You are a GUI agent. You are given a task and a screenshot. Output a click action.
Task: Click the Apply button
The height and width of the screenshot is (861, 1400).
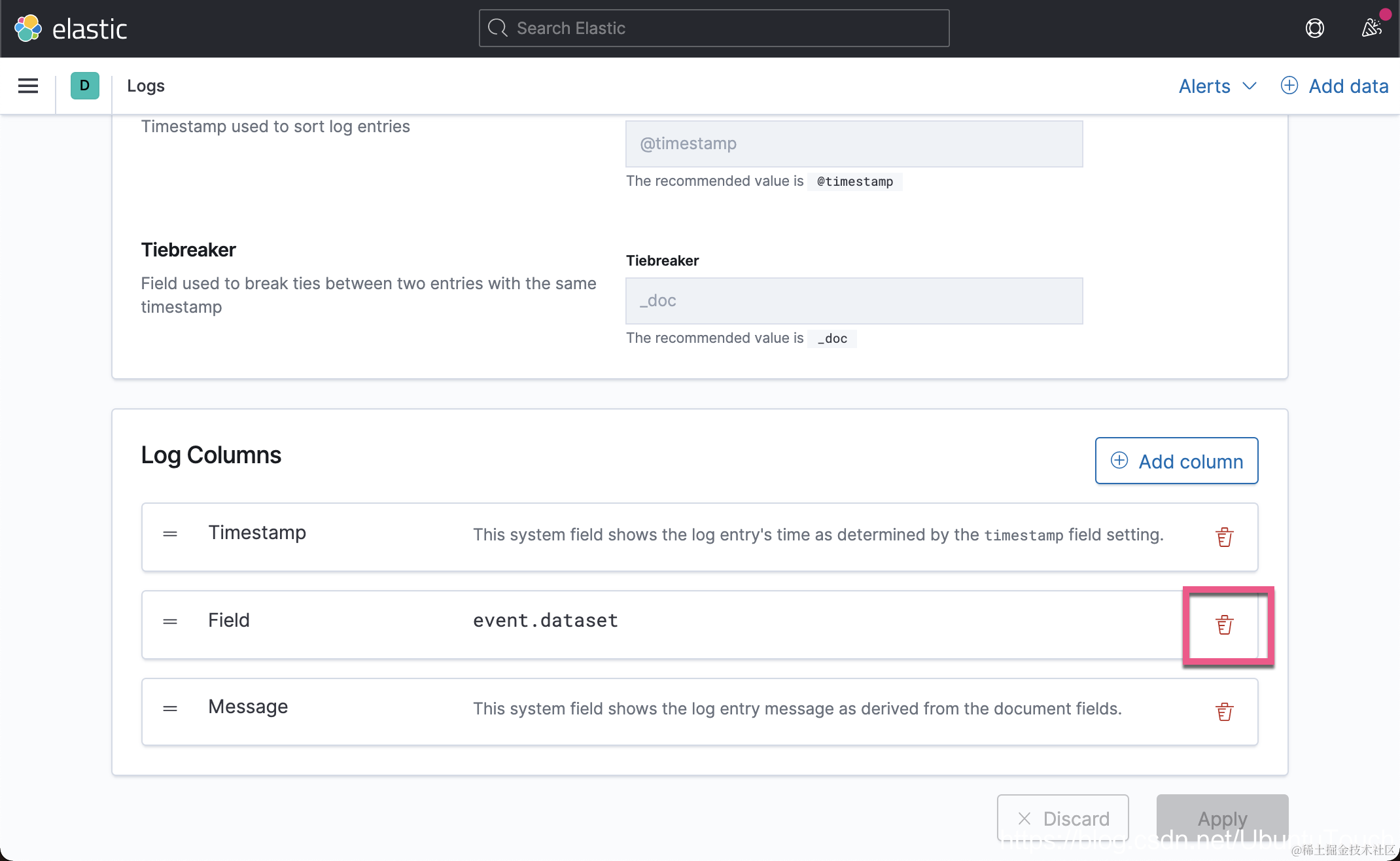[x=1222, y=818]
